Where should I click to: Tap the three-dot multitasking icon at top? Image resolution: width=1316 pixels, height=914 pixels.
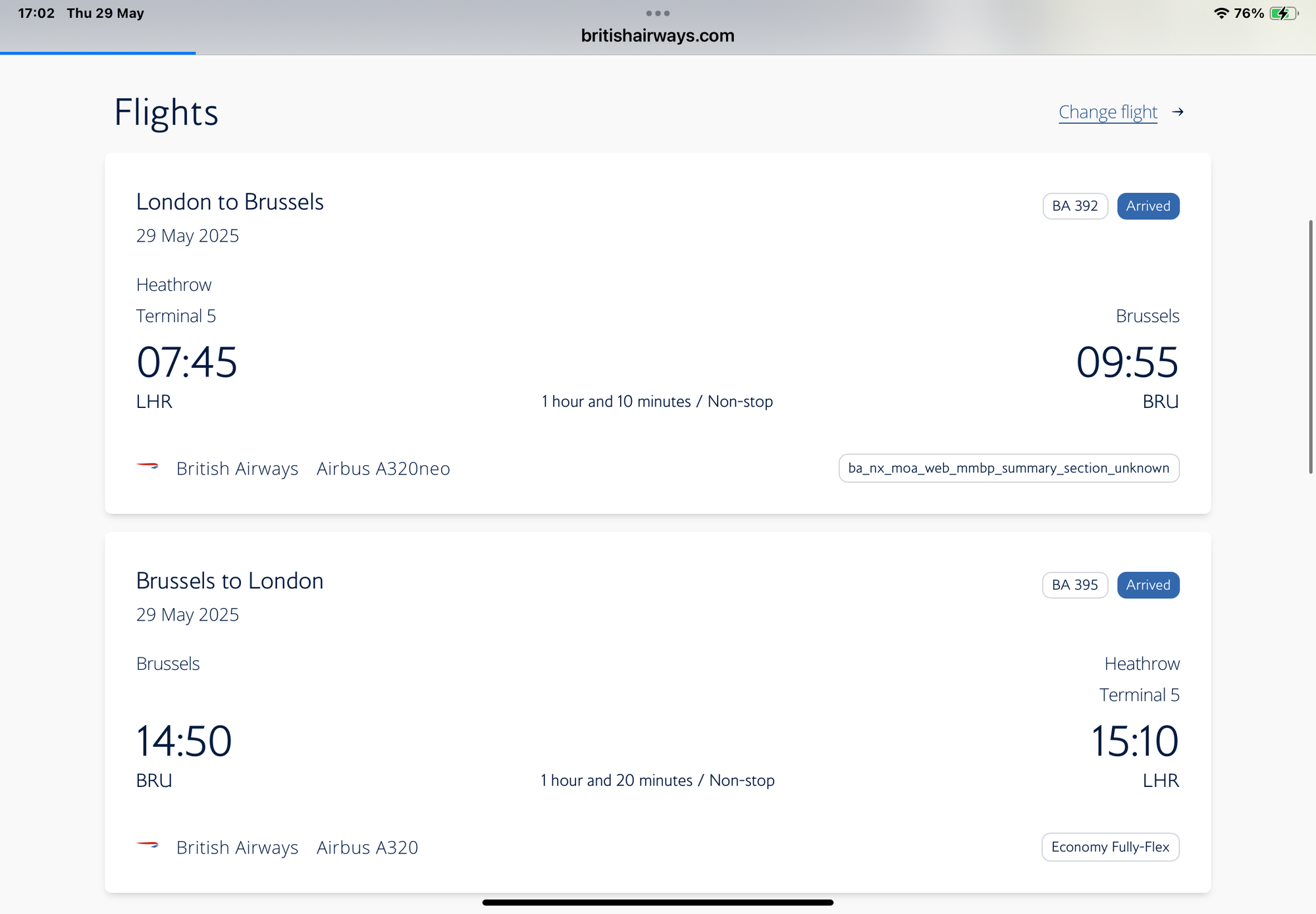tap(658, 13)
